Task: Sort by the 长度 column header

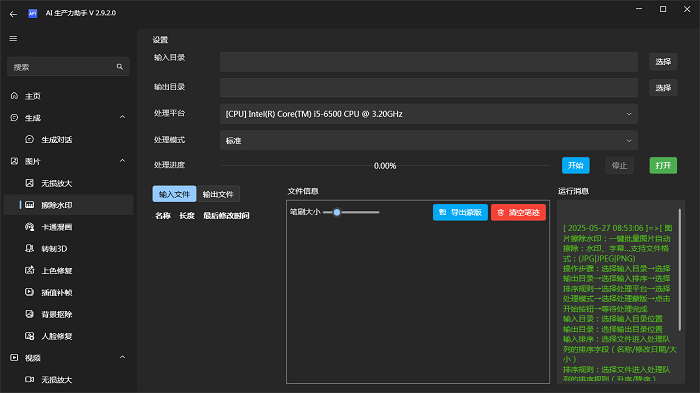Action: pos(187,216)
